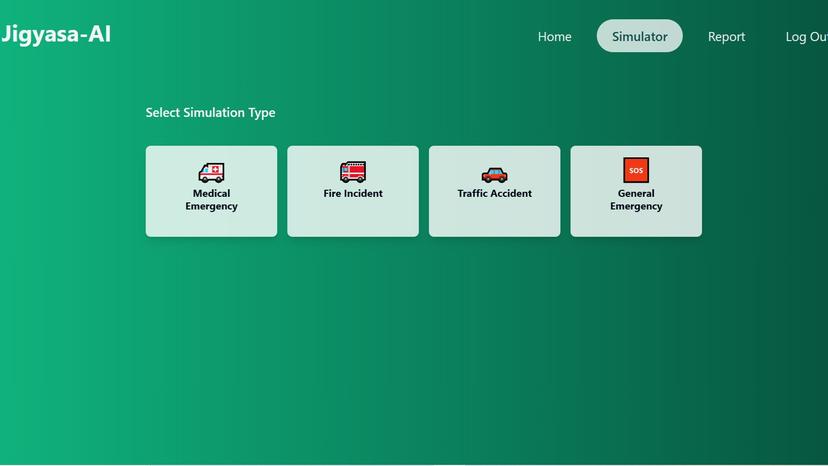Click the 'Select Simulation Type' heading
Screen dimensions: 828x466
(210, 113)
